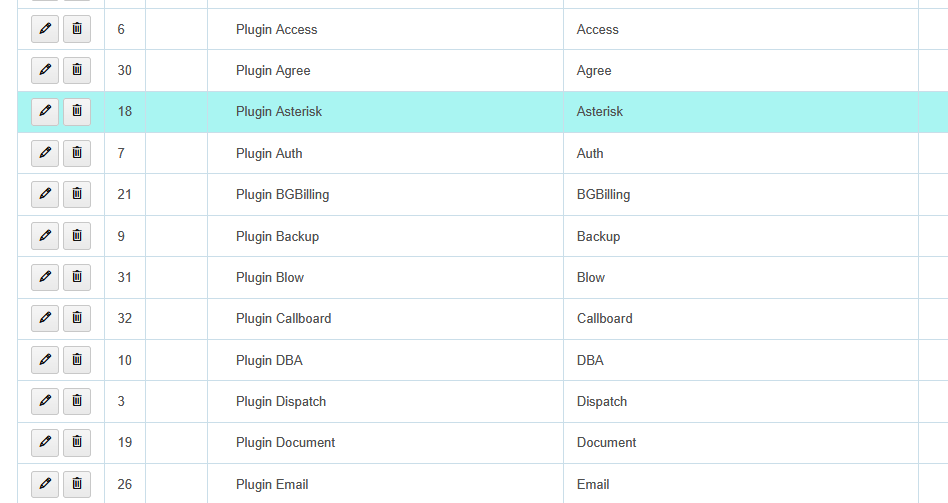Screen dimensions: 948x503
Task: Edit the Plugin Document row
Action: pyautogui.click(x=45, y=442)
